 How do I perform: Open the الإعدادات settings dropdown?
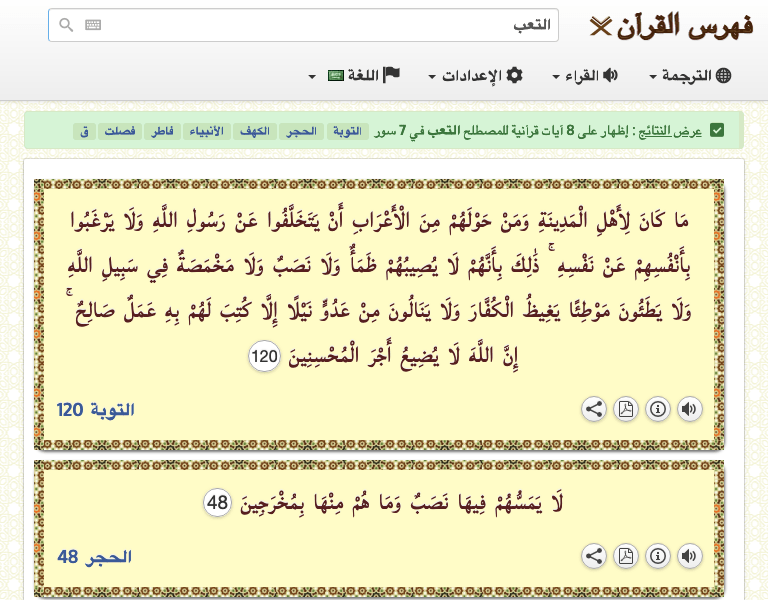(x=476, y=76)
